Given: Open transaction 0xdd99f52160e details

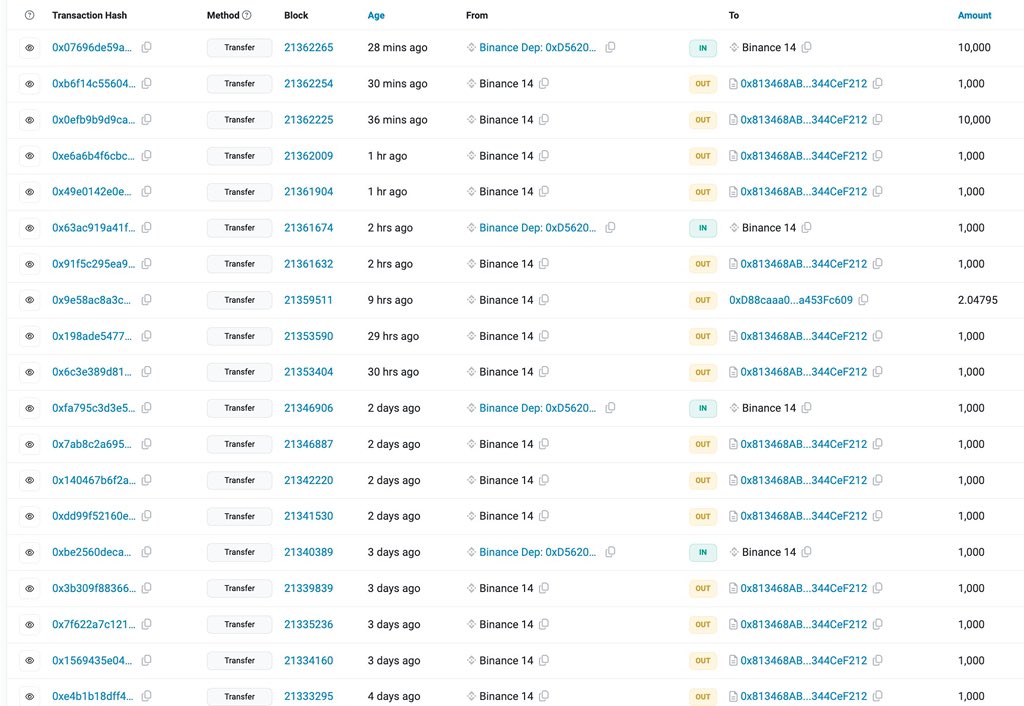Looking at the screenshot, I should pos(93,516).
